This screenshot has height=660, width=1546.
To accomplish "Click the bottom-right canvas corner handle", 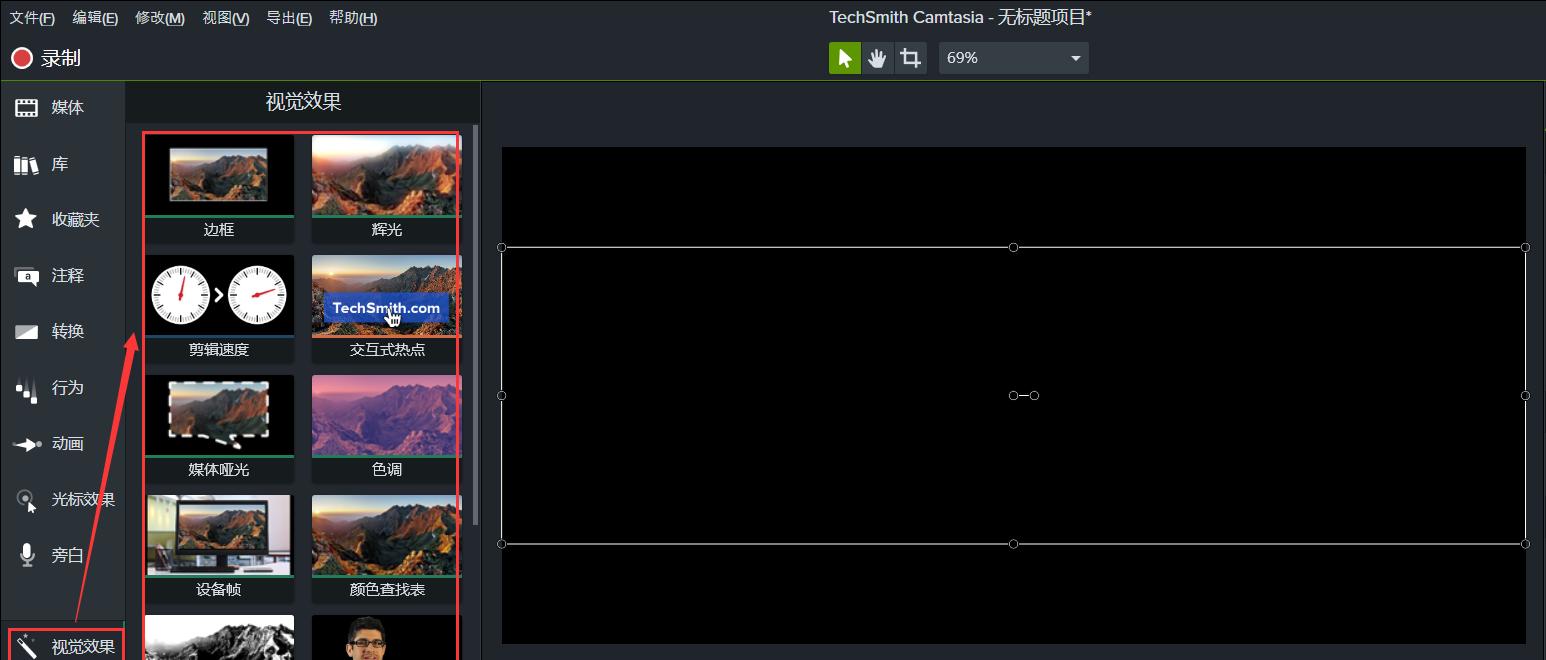I will [1525, 544].
